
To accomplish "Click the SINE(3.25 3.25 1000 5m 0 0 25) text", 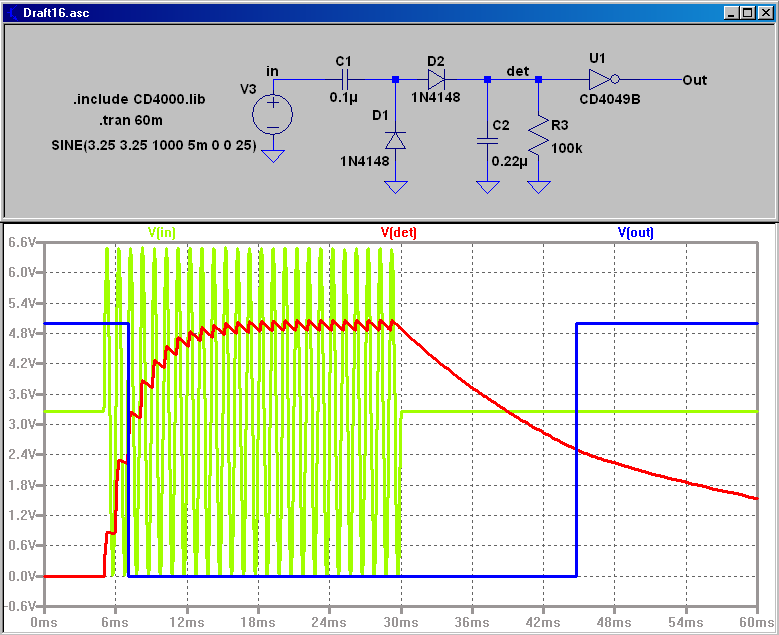I will click(154, 145).
